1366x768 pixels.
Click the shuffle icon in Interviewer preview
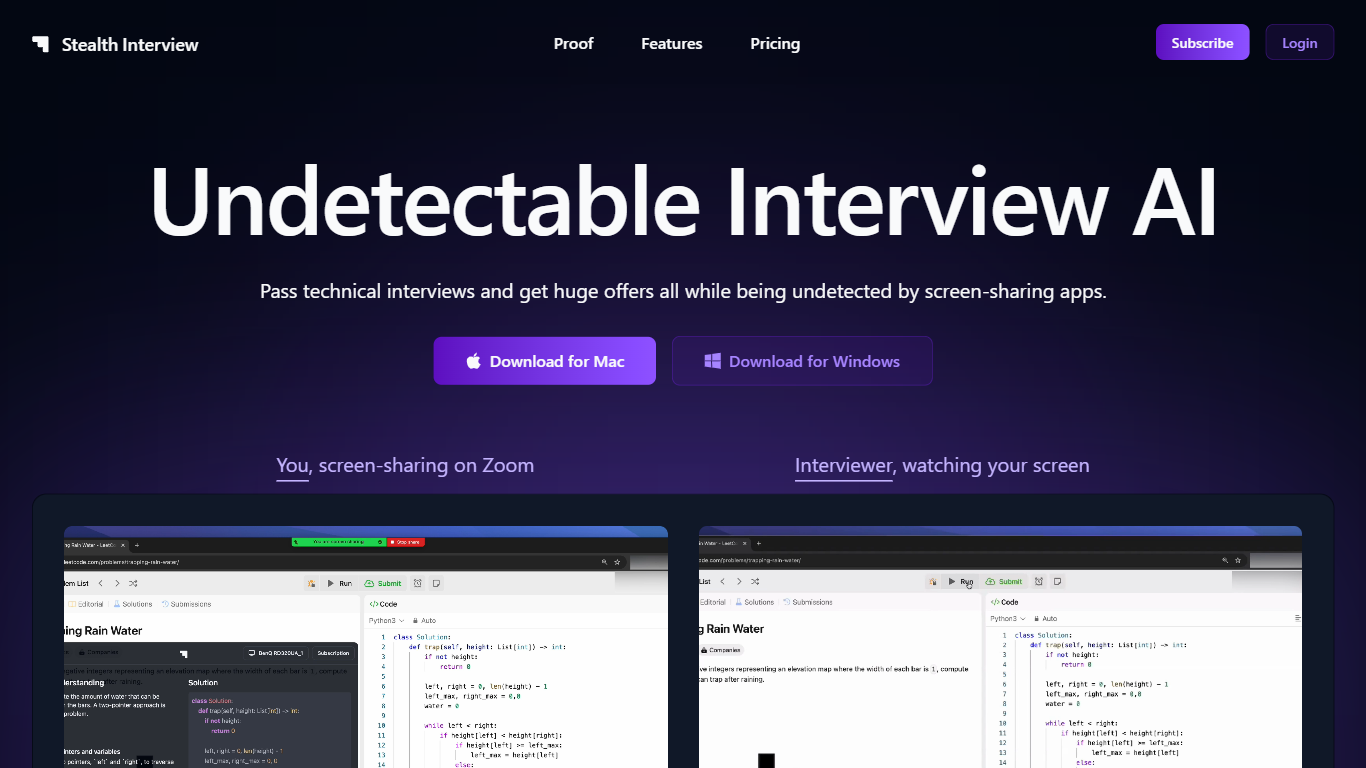pos(755,581)
